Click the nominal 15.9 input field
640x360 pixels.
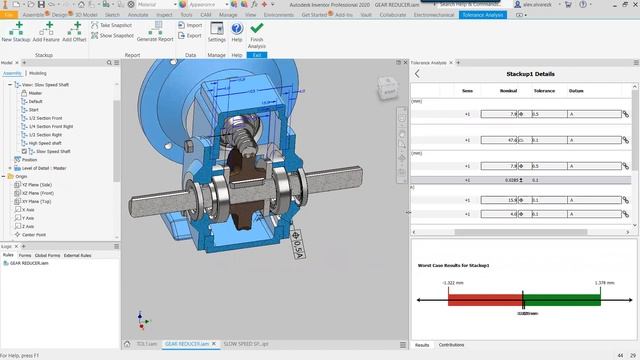(499, 200)
